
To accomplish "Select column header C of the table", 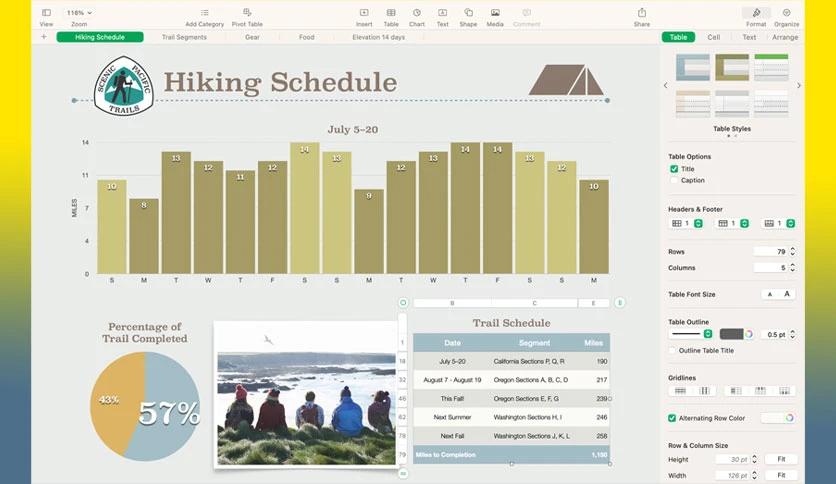I will [x=534, y=303].
